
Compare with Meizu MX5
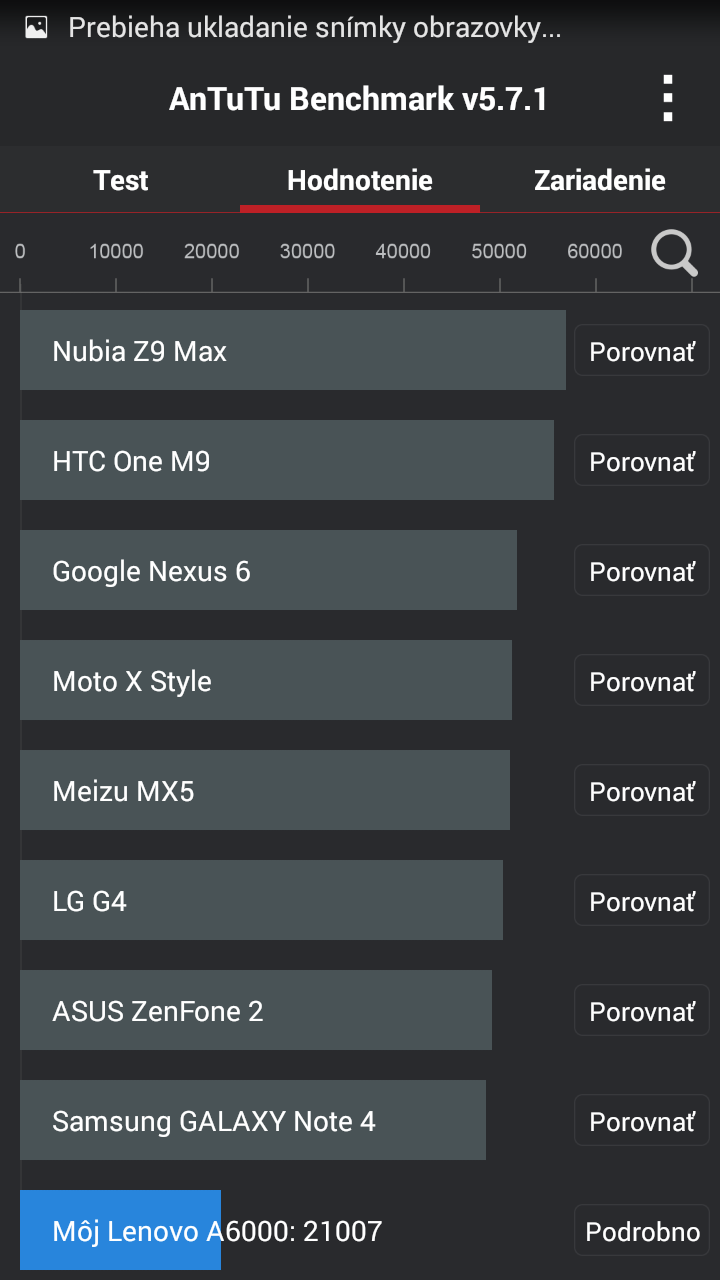click(x=641, y=791)
